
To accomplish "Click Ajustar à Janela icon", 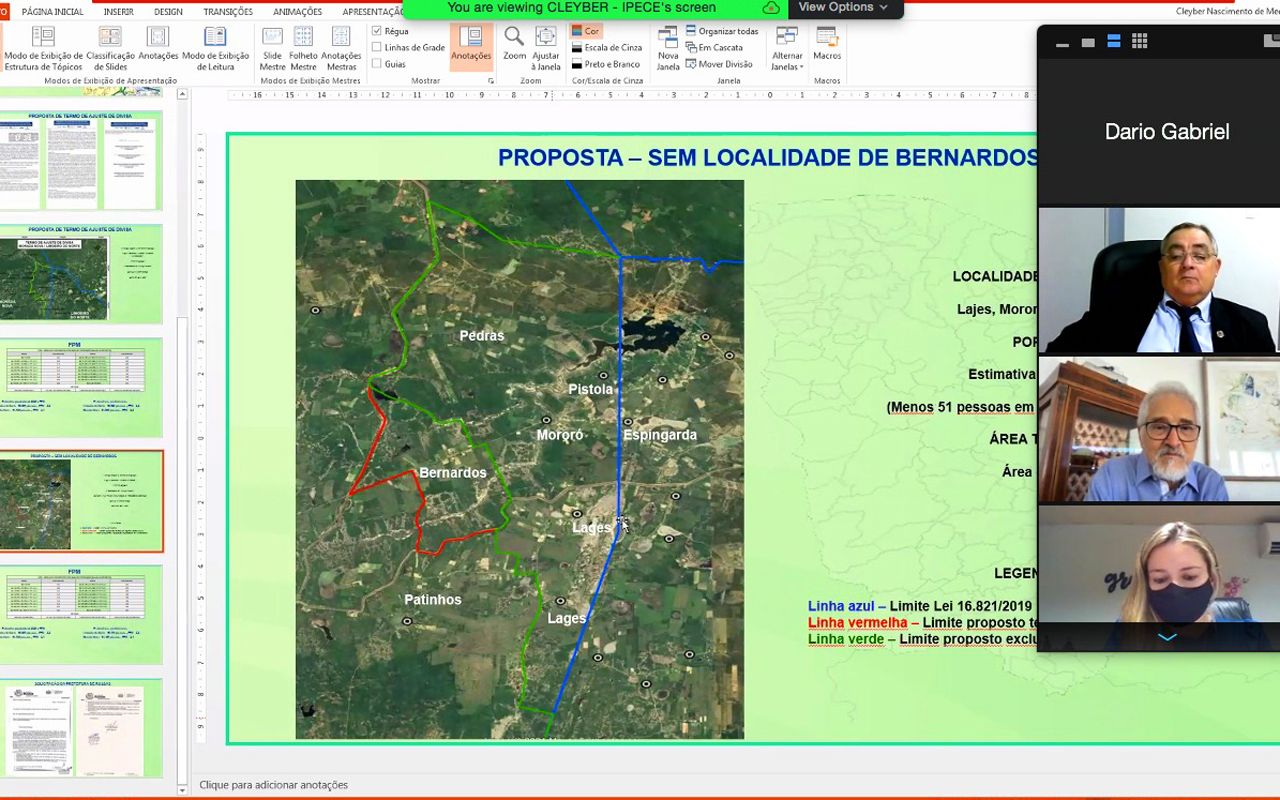I will point(546,47).
